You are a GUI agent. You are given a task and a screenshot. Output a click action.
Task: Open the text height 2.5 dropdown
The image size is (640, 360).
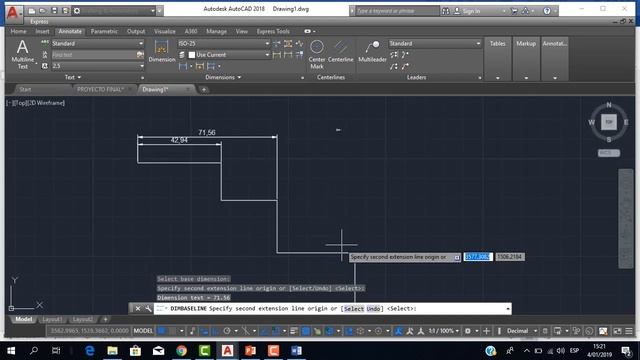(x=98, y=66)
